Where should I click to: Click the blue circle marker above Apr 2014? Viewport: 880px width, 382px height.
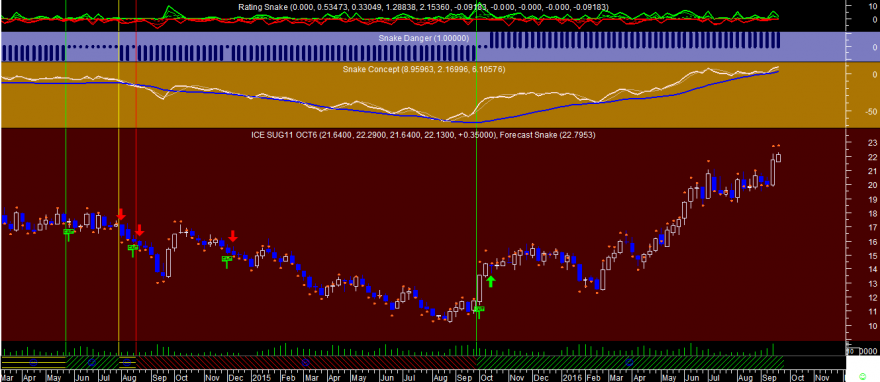click(x=33, y=362)
